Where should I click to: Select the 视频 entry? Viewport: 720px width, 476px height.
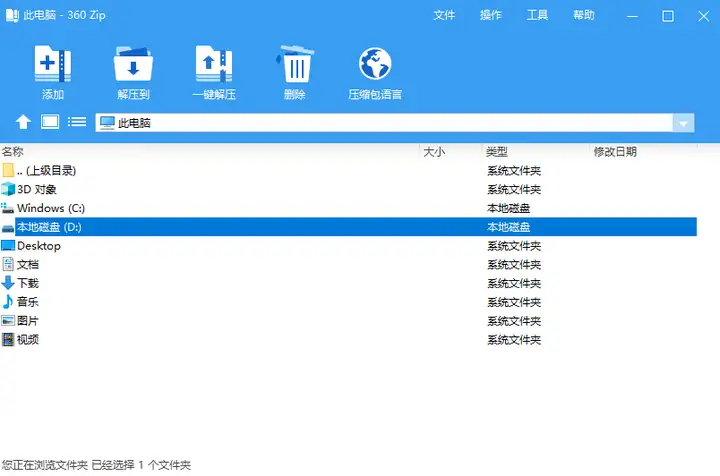click(28, 340)
